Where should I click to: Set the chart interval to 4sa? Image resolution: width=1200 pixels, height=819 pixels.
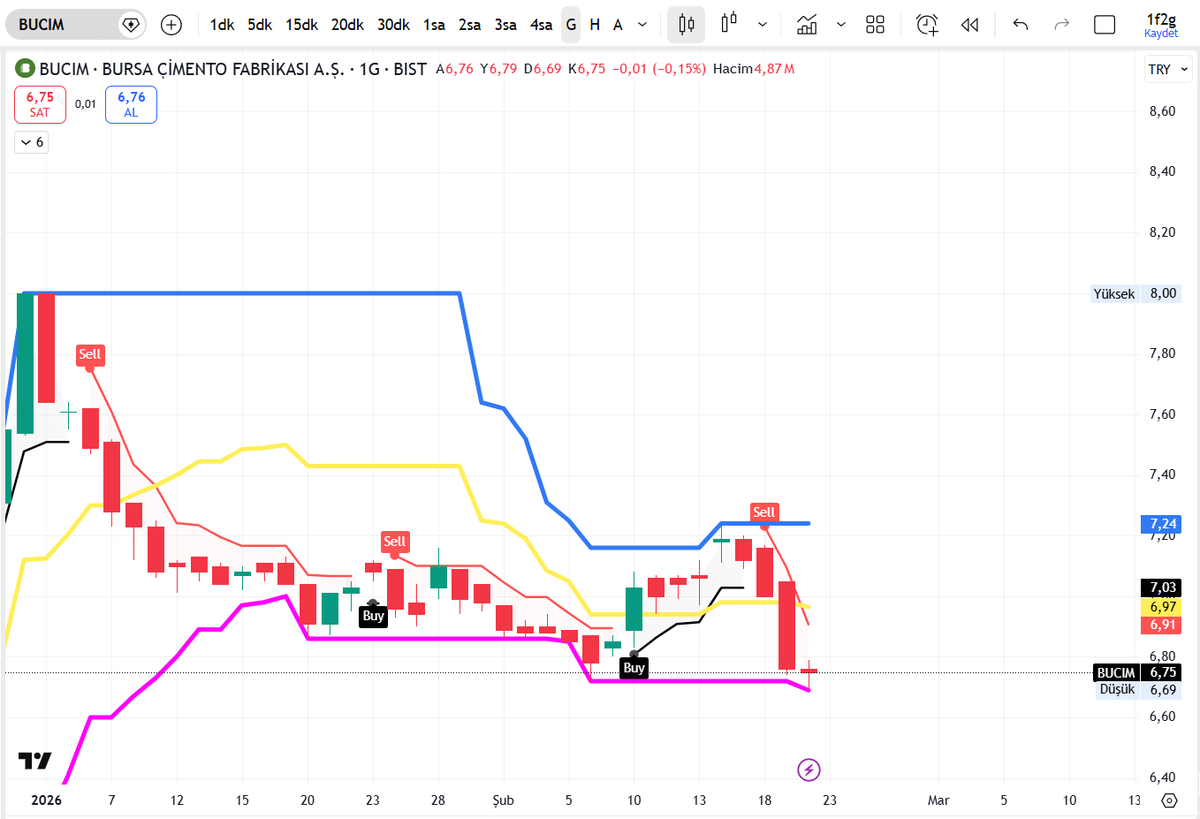[x=541, y=24]
